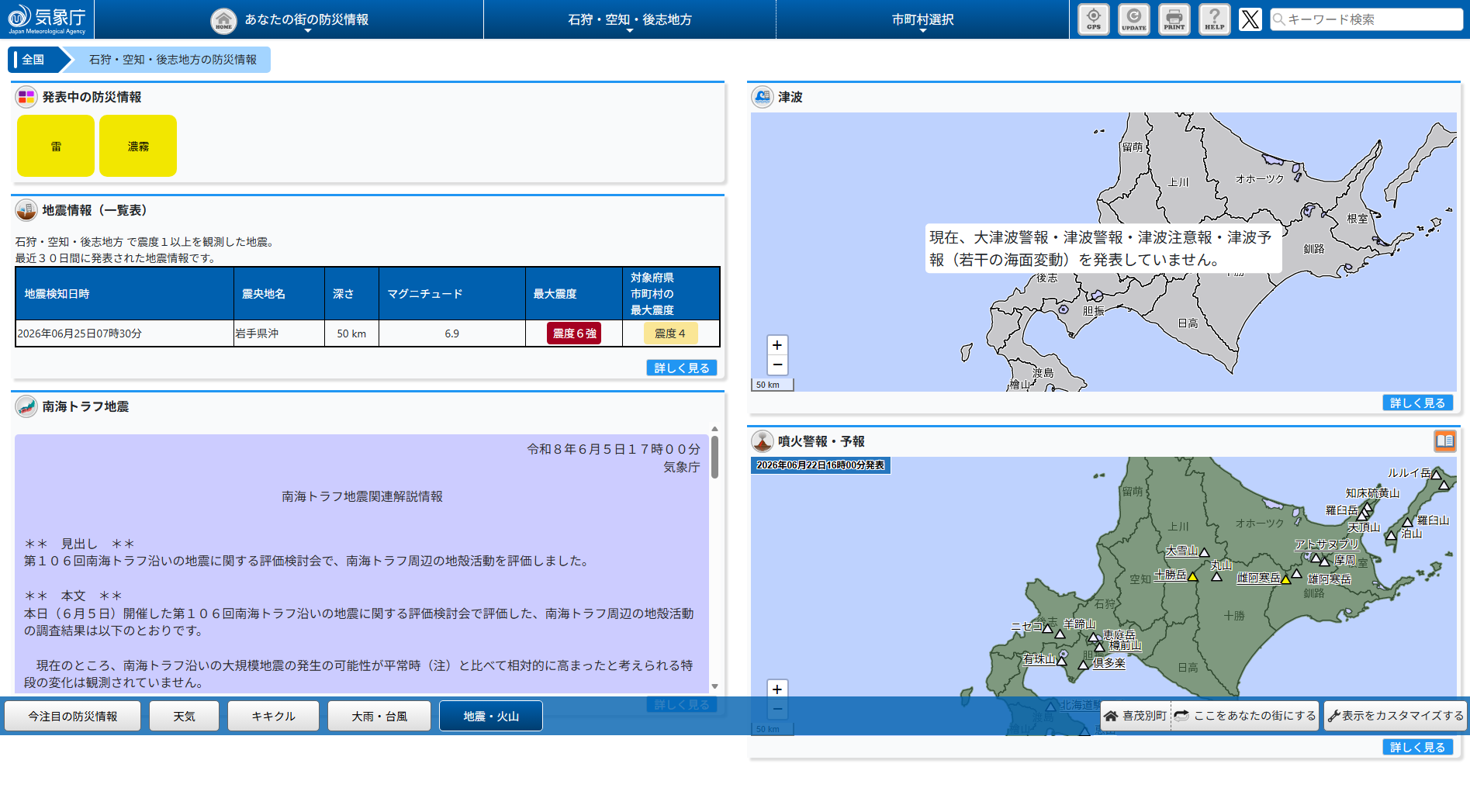The width and height of the screenshot is (1470, 812).
Task: Click the 南海トラフ地震 panel icon
Action: [26, 406]
